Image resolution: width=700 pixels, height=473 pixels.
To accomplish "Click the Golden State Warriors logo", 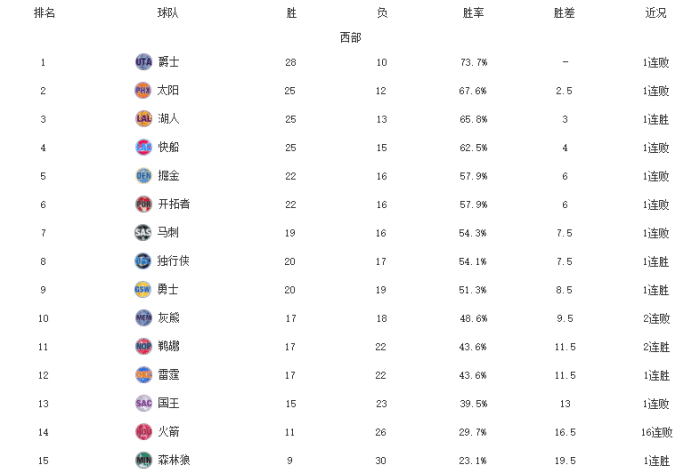I will pos(144,290).
